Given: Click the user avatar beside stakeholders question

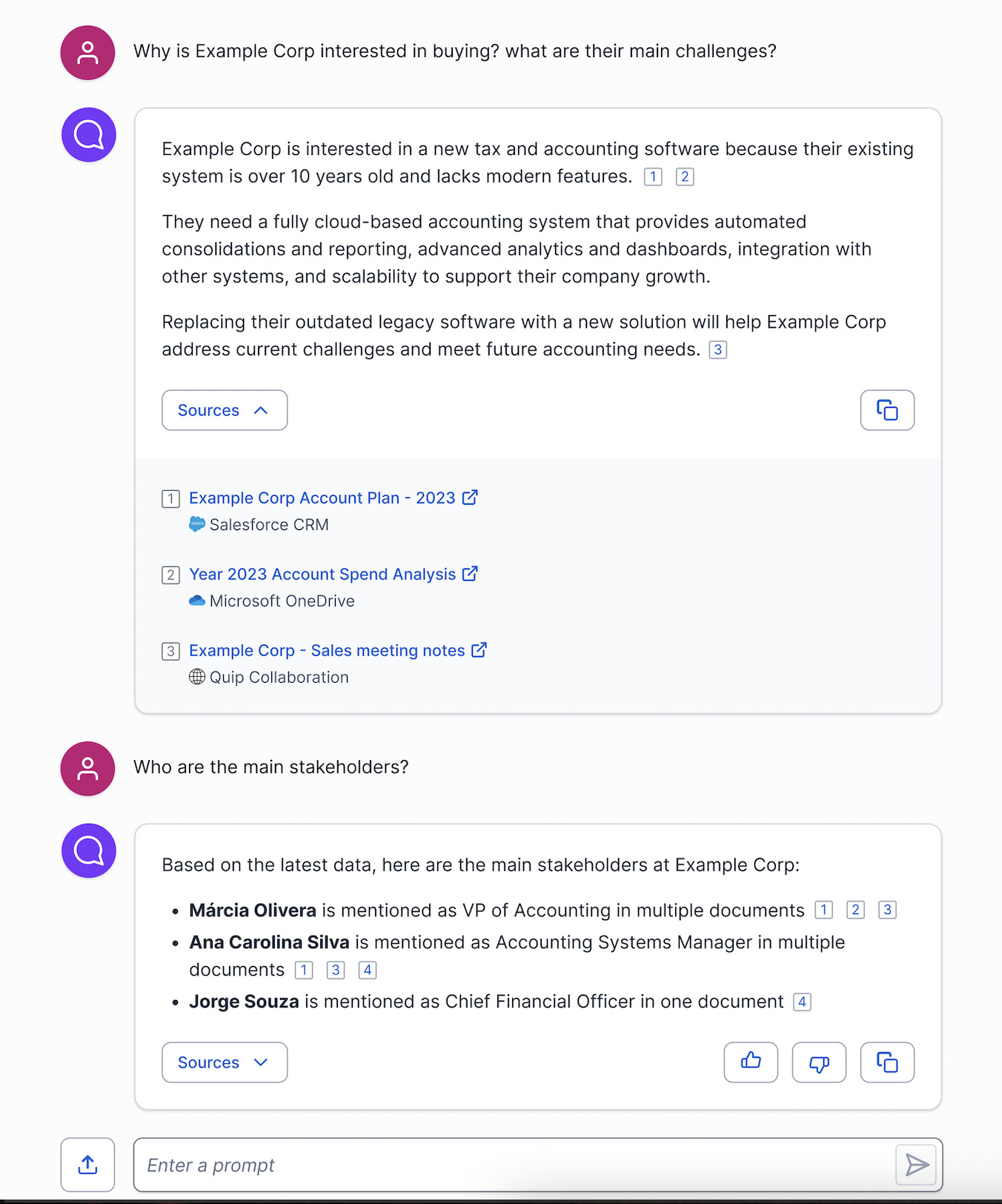Looking at the screenshot, I should point(87,769).
